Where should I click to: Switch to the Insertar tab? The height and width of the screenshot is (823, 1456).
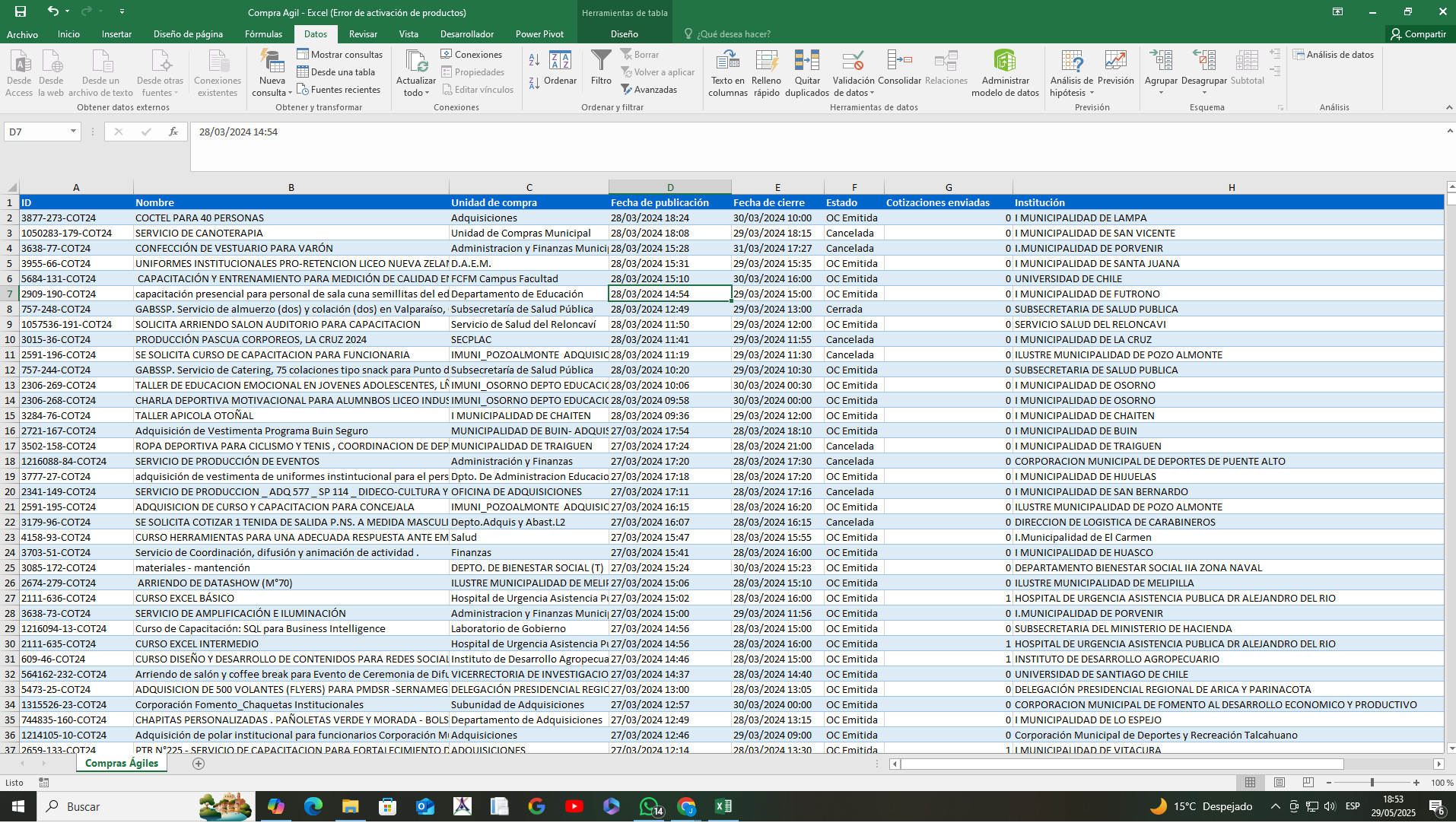coord(116,33)
